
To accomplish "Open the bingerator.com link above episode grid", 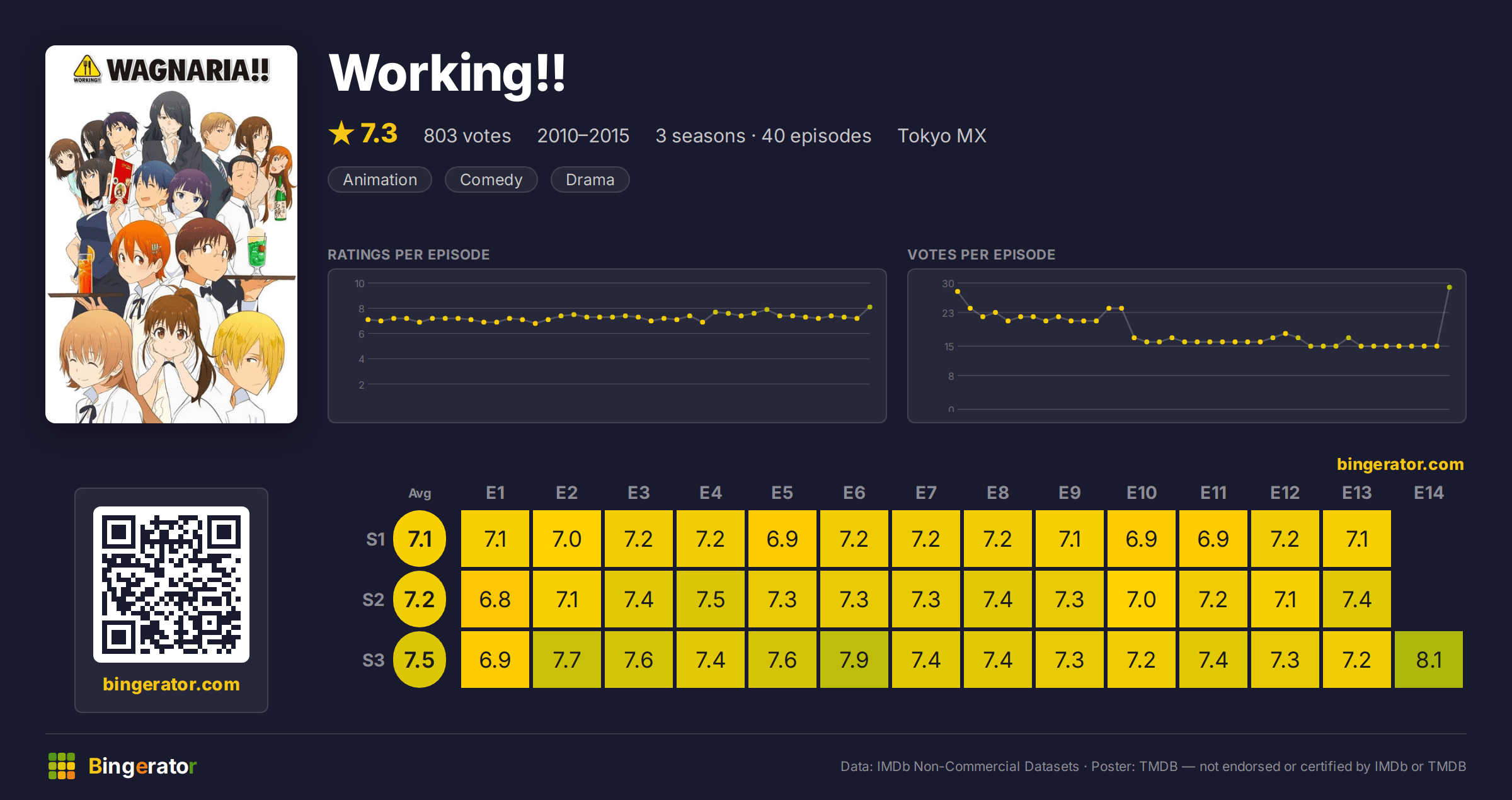I will tap(1400, 464).
